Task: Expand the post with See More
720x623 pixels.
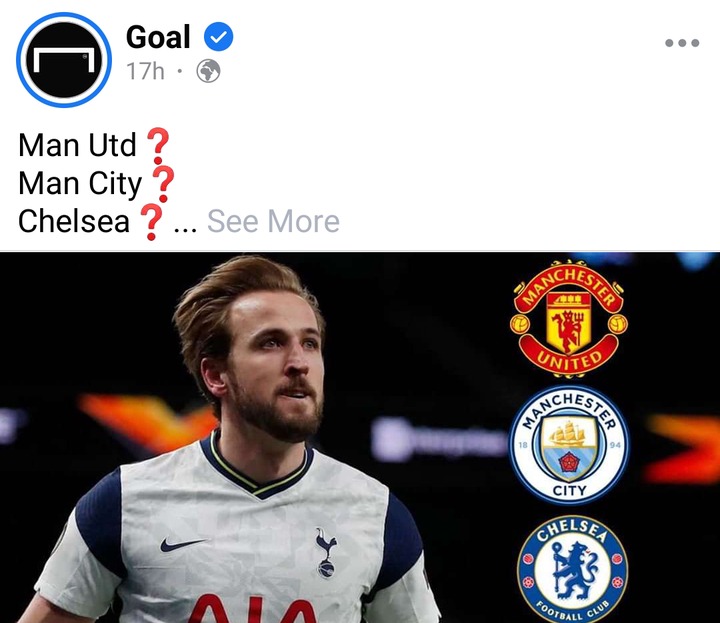Action: coord(273,221)
